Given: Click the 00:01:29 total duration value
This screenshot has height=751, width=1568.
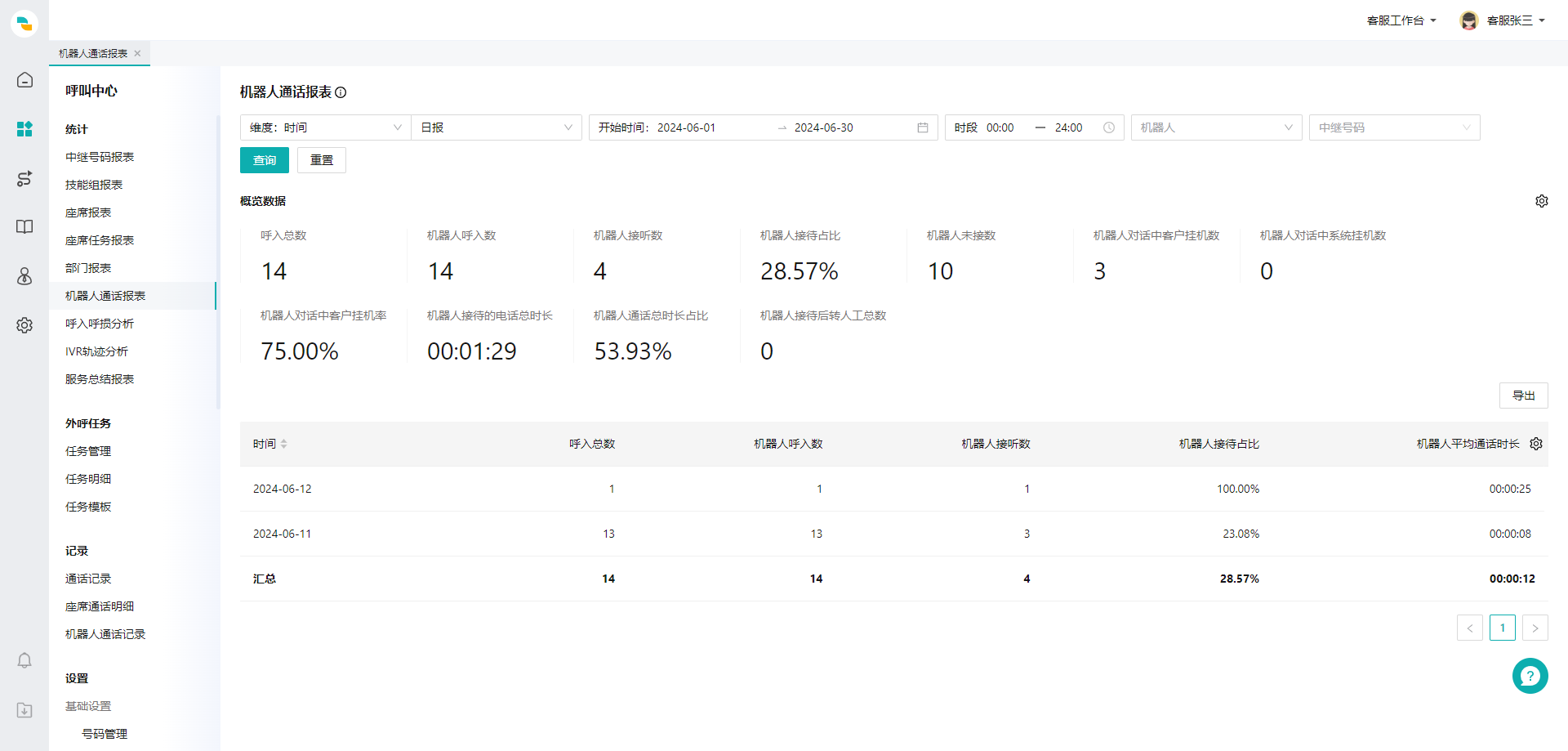Looking at the screenshot, I should [x=472, y=351].
